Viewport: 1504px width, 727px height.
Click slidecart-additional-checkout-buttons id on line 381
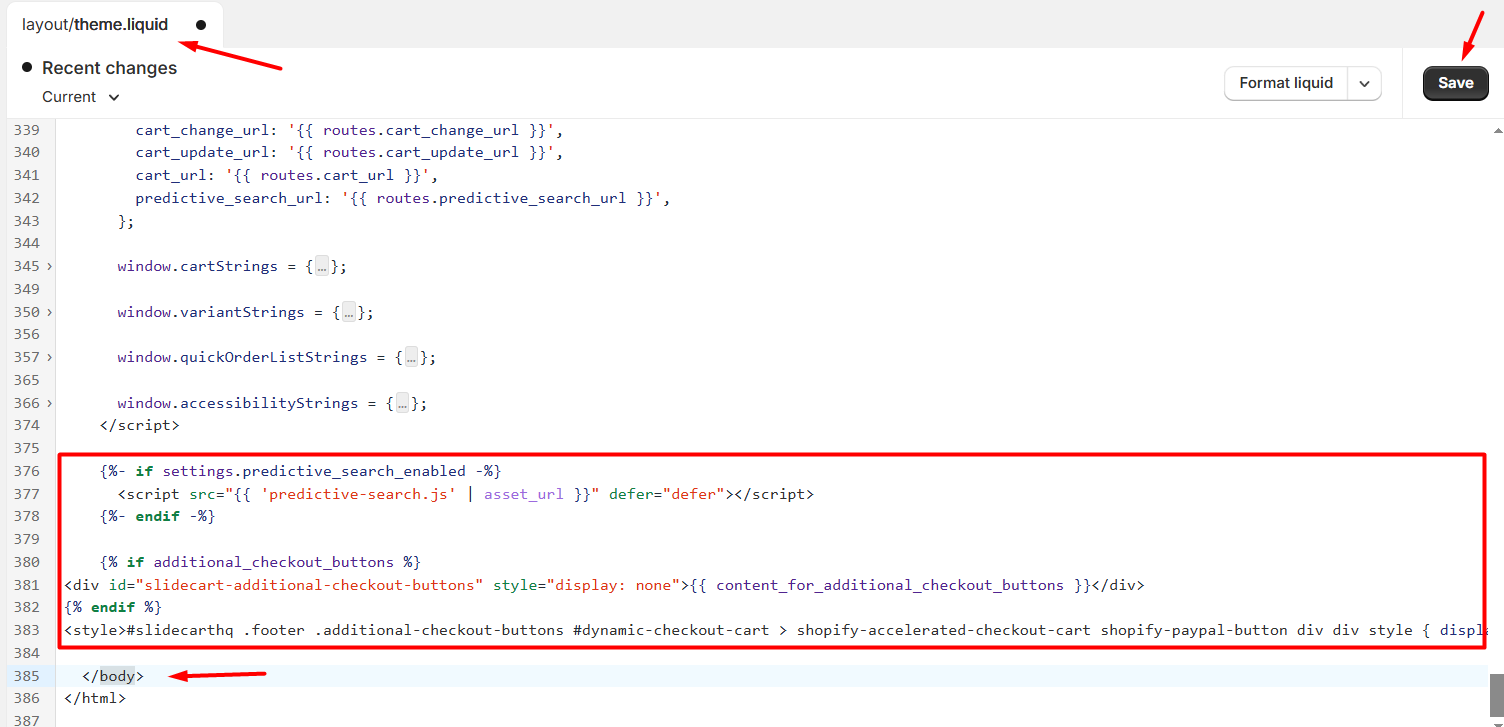310,585
